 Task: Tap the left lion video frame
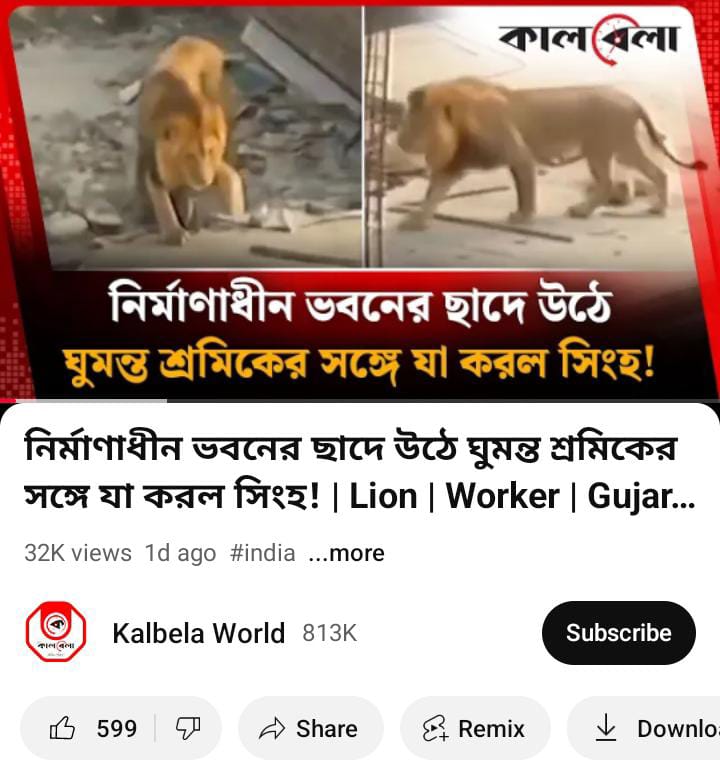[186, 137]
